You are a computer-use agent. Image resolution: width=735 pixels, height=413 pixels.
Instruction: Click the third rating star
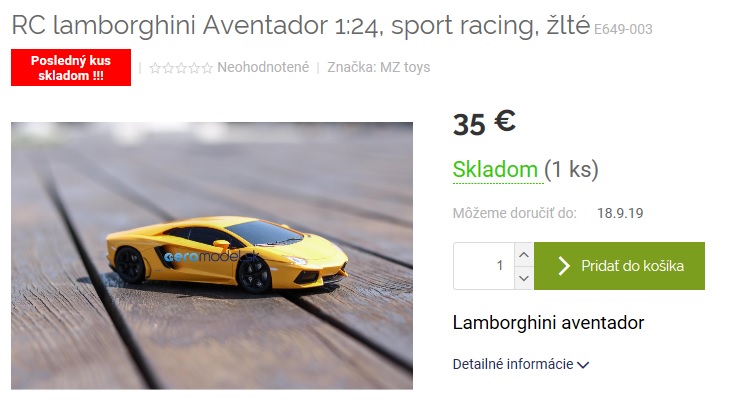181,68
